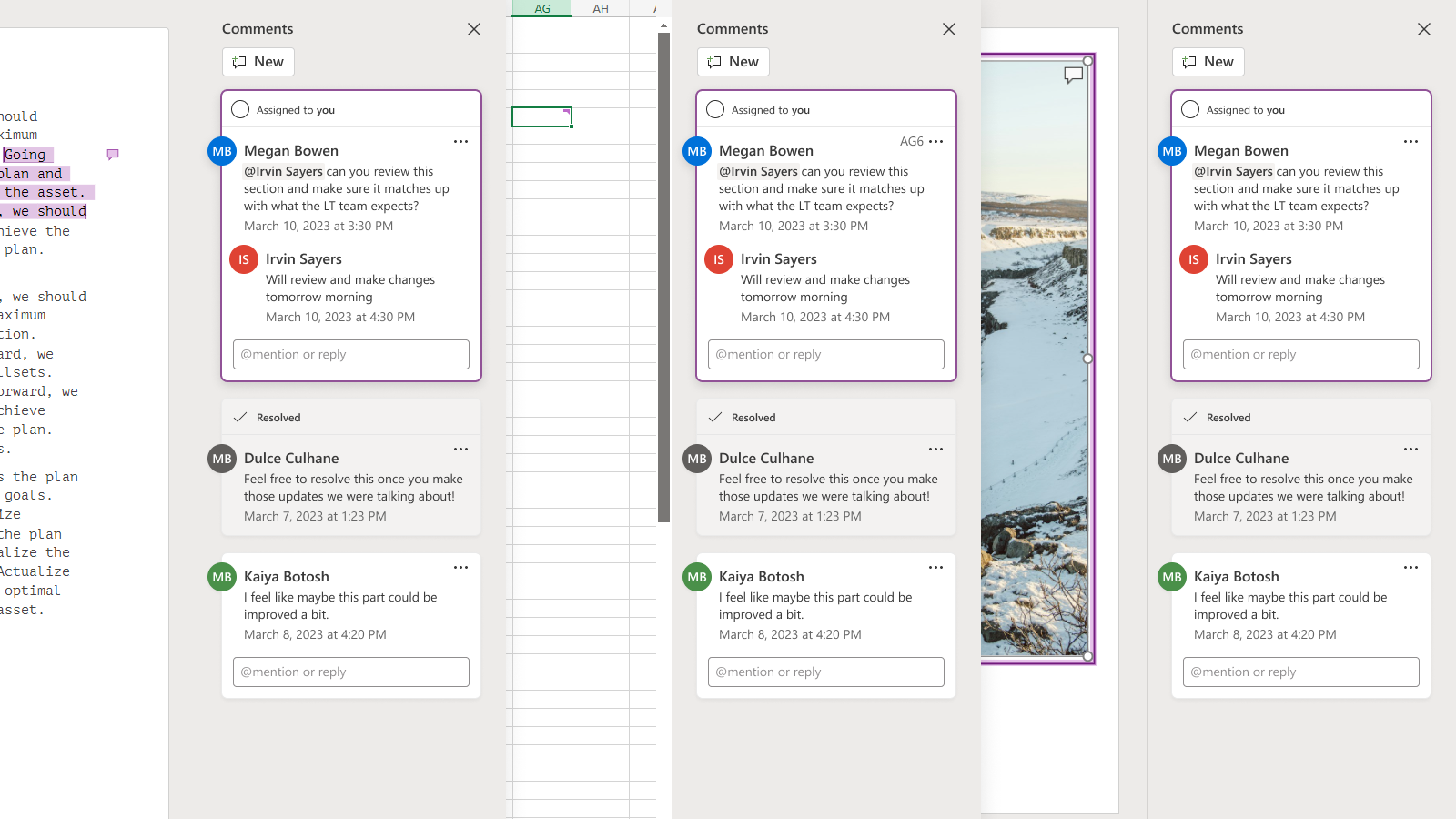The image size is (1456, 819).
Task: Click the @Irvin Sayers mention in the spreadsheet pane
Action: pos(758,172)
